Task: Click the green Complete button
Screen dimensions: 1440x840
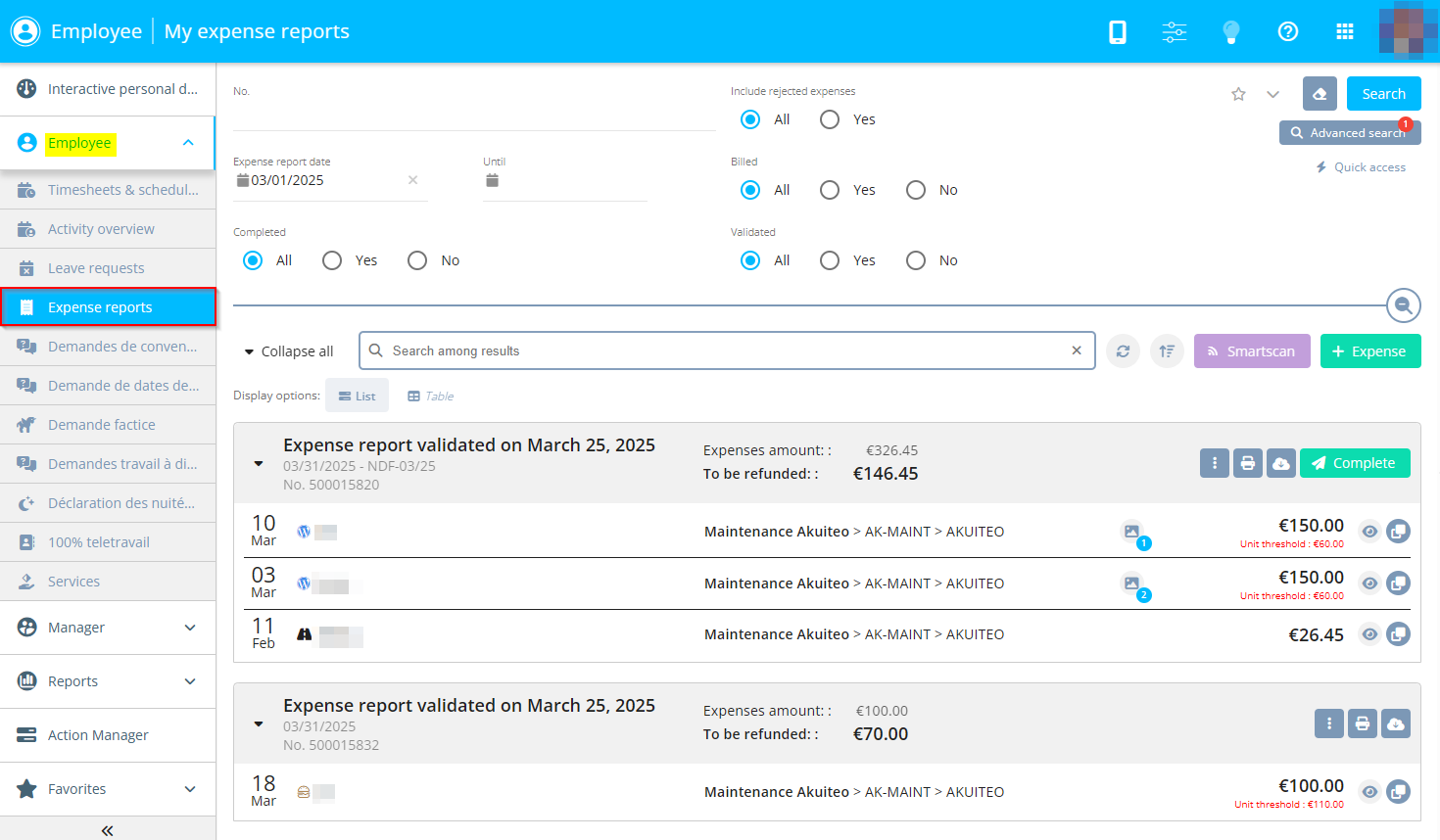Action: pos(1354,463)
